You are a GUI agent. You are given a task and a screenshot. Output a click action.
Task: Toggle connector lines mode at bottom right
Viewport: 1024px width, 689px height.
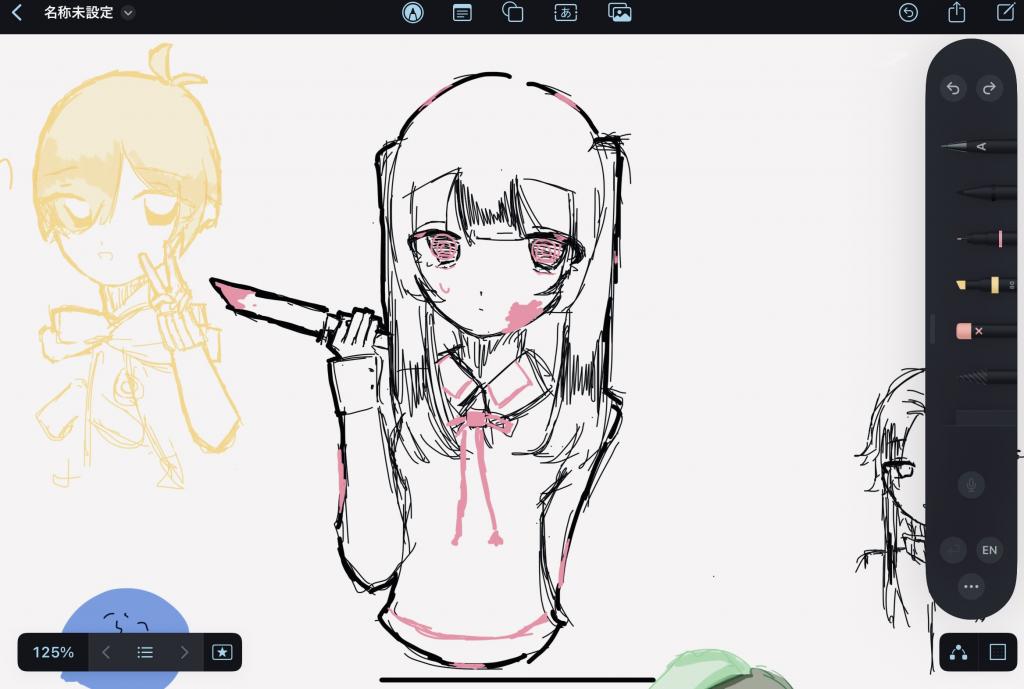click(x=959, y=652)
